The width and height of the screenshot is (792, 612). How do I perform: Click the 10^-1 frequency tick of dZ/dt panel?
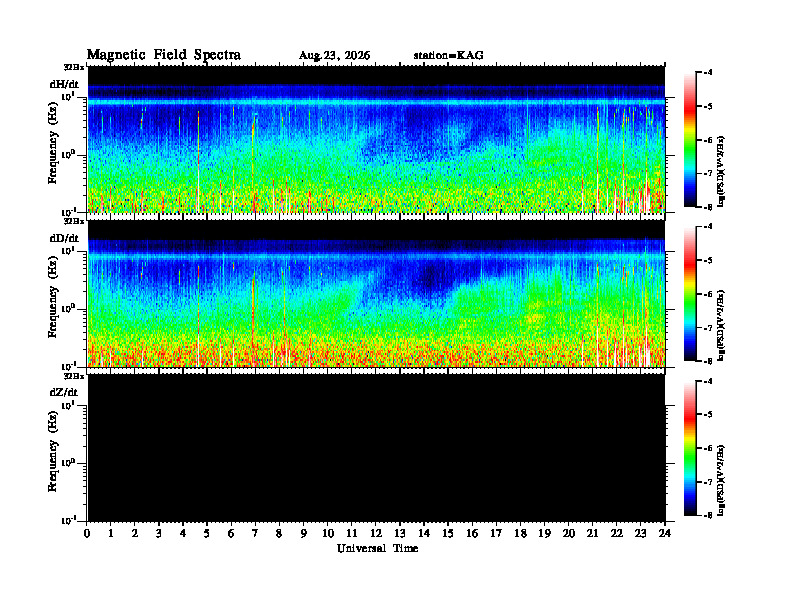coord(68,520)
